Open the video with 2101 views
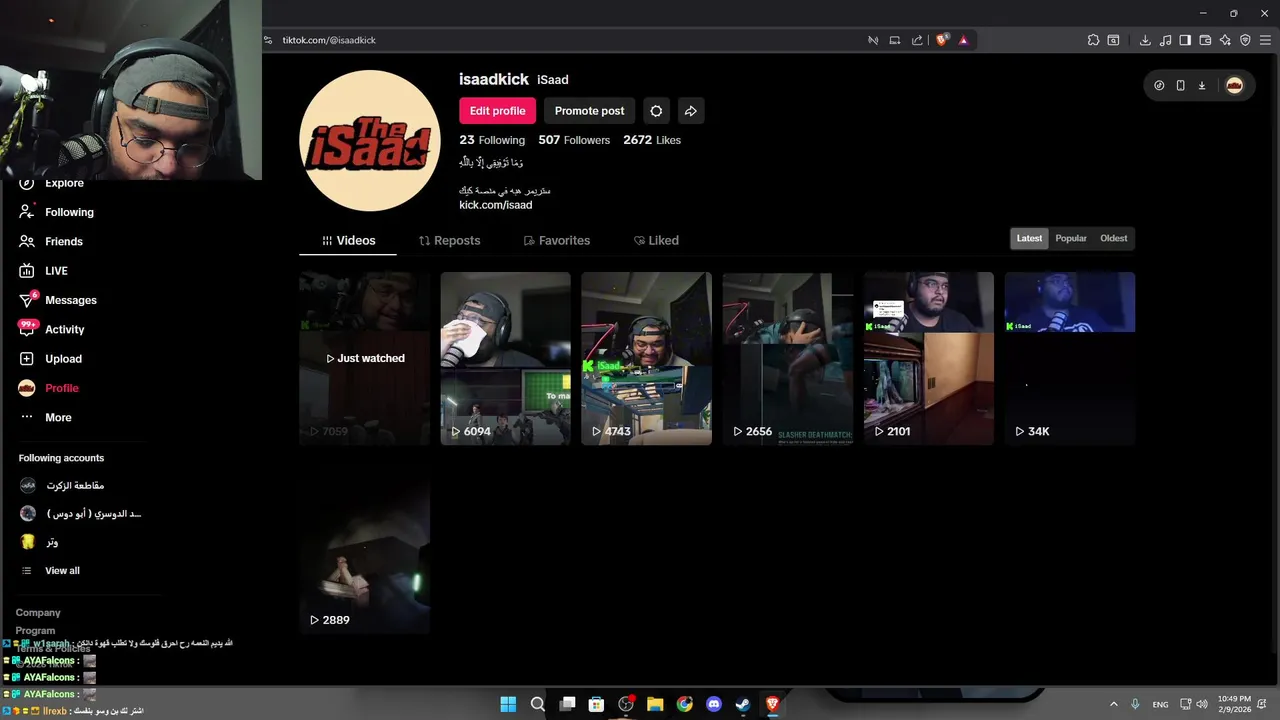This screenshot has height=720, width=1280. point(929,358)
